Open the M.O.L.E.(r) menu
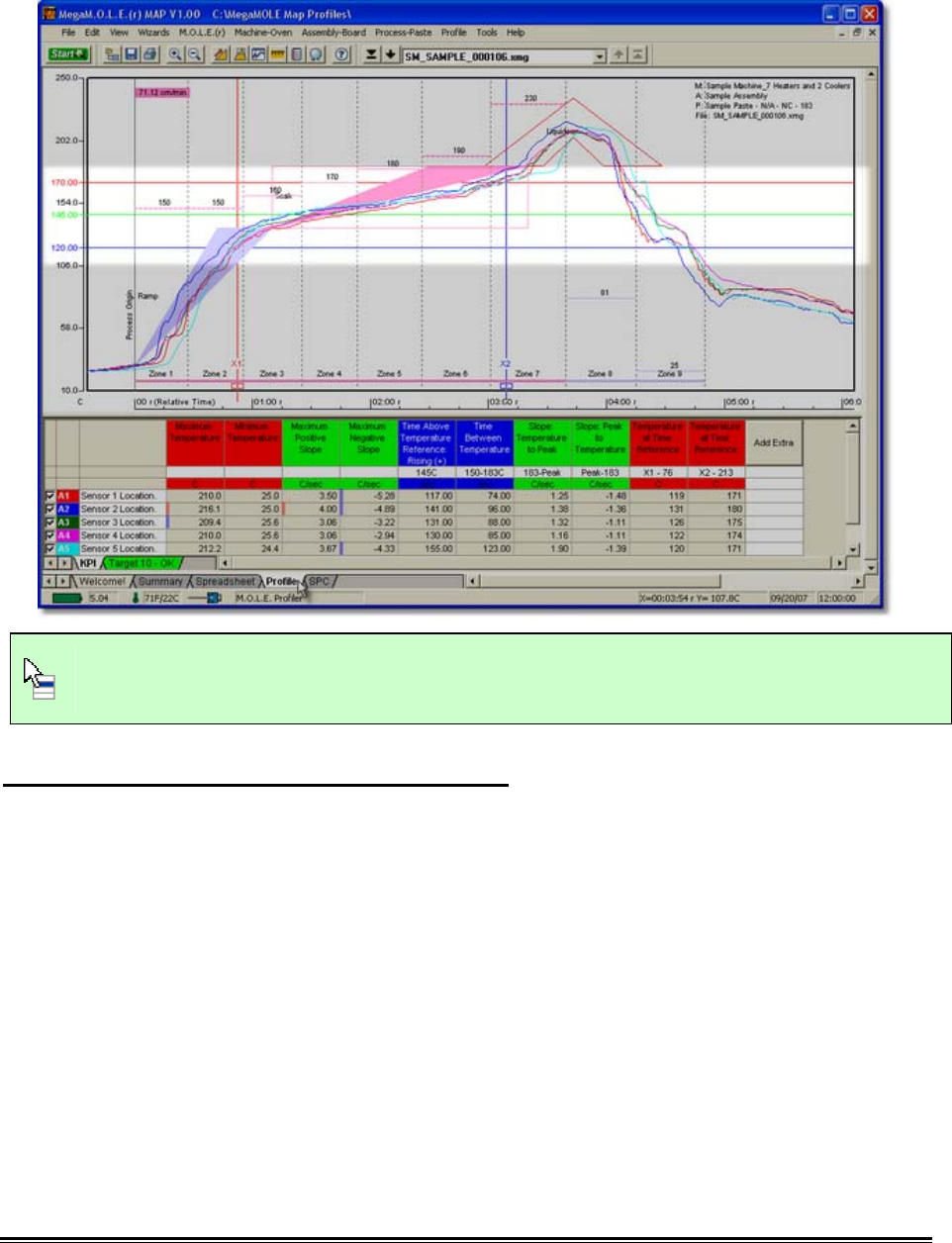The image size is (952, 1243). [x=202, y=33]
